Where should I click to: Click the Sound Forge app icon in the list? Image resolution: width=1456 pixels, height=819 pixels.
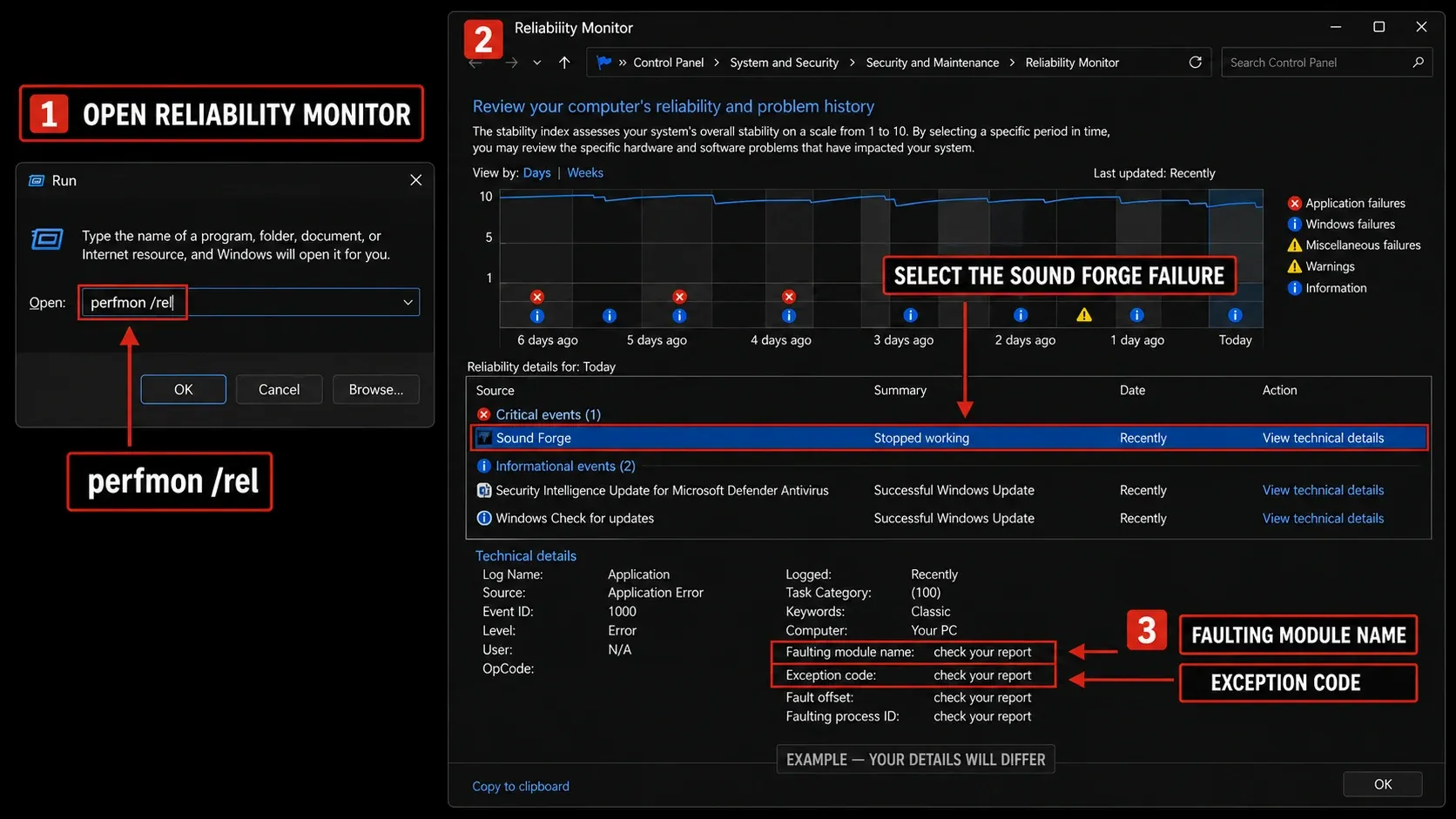coord(484,438)
